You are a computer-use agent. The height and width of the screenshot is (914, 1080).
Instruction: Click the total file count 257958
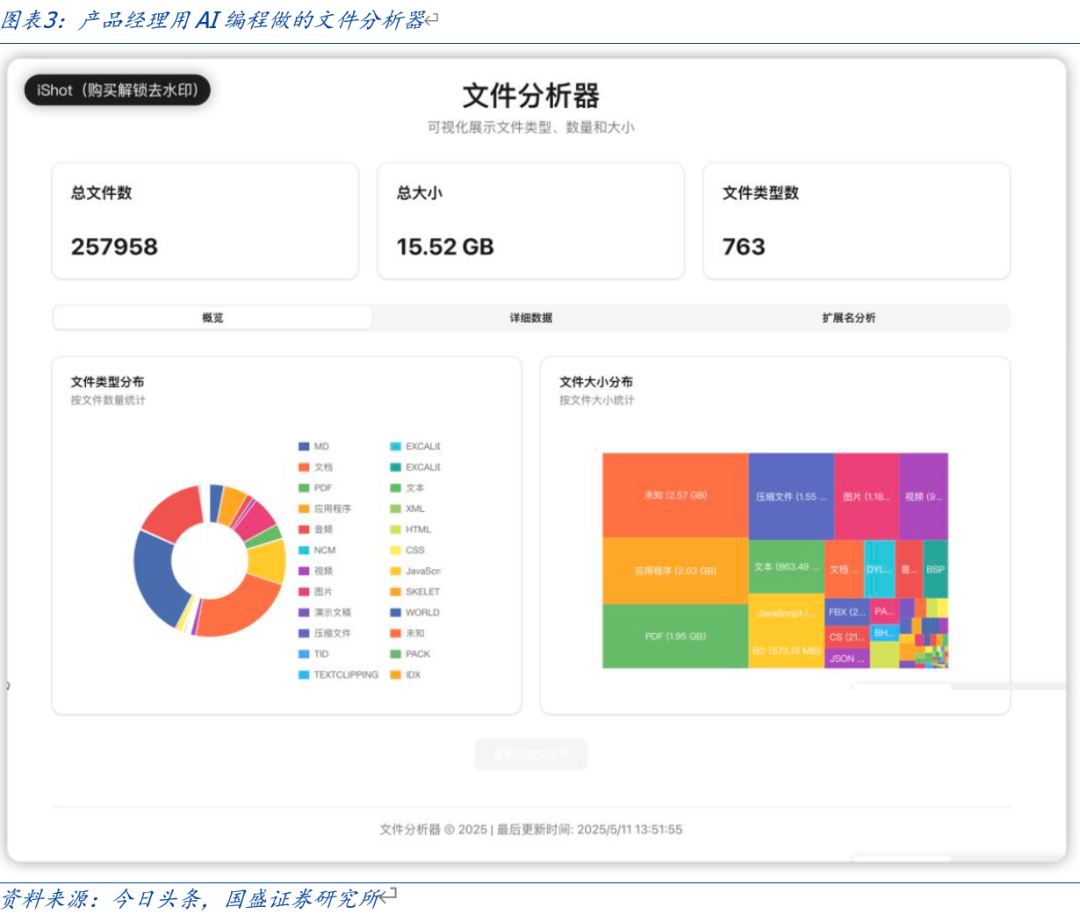(x=114, y=247)
